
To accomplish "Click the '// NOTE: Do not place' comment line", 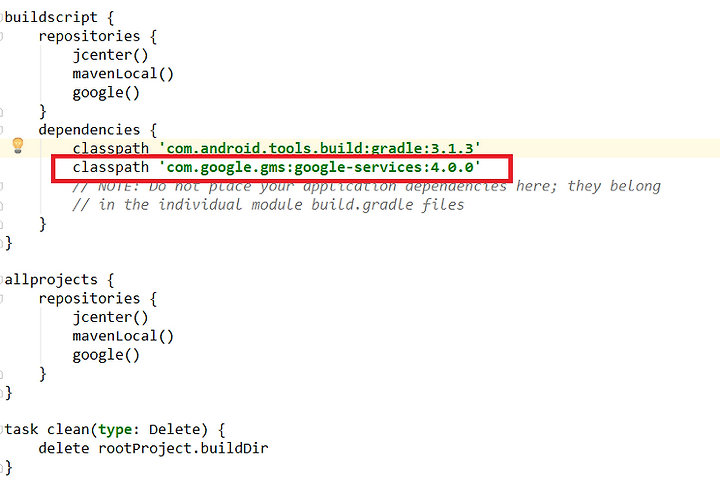I will (x=366, y=186).
